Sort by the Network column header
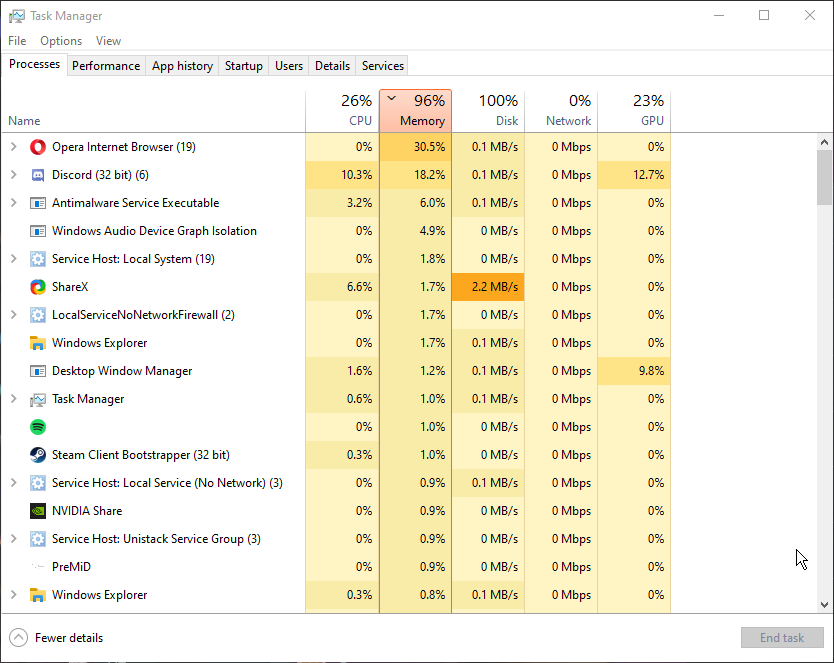834x663 pixels. 561,111
